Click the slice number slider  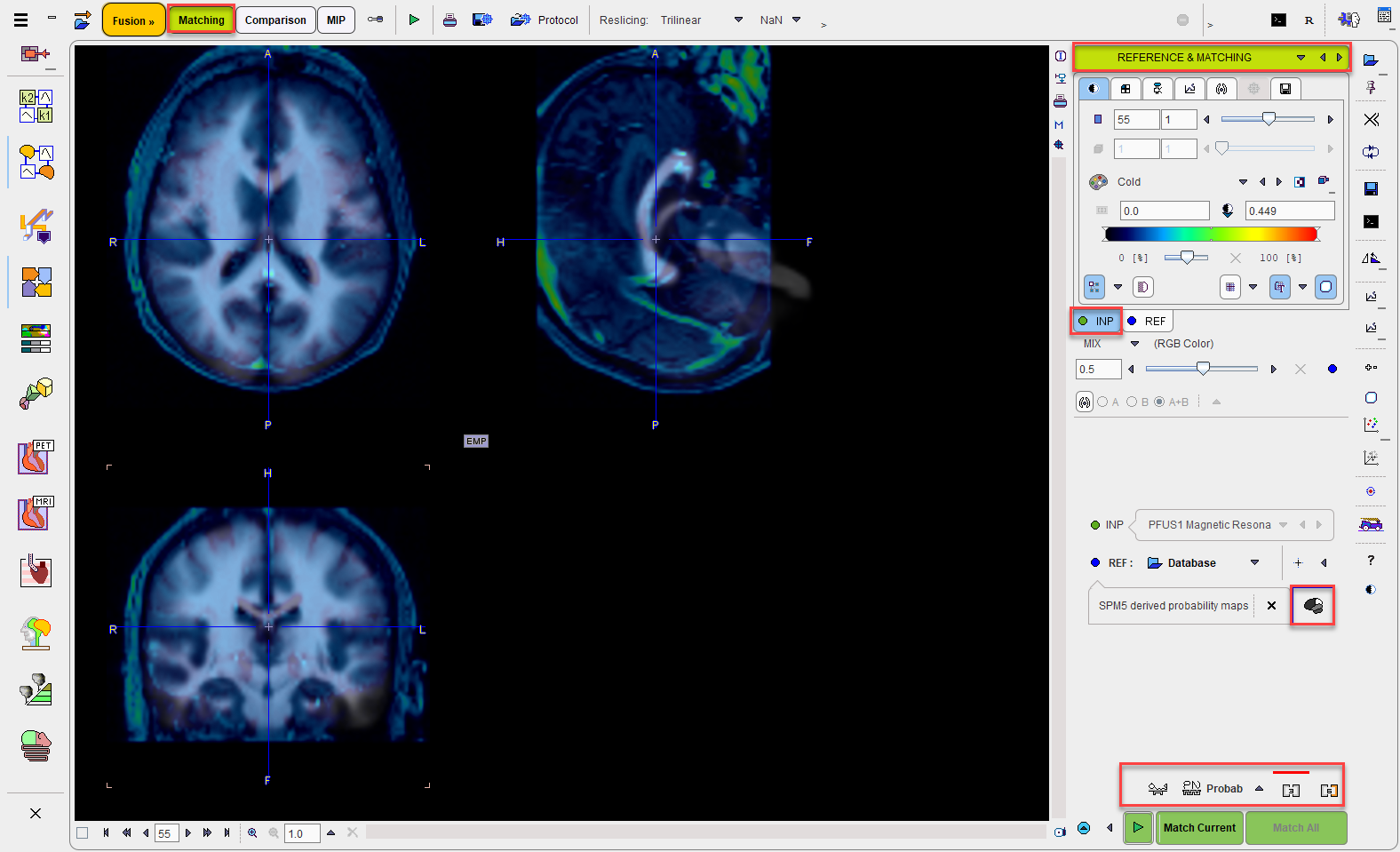pos(1268,119)
